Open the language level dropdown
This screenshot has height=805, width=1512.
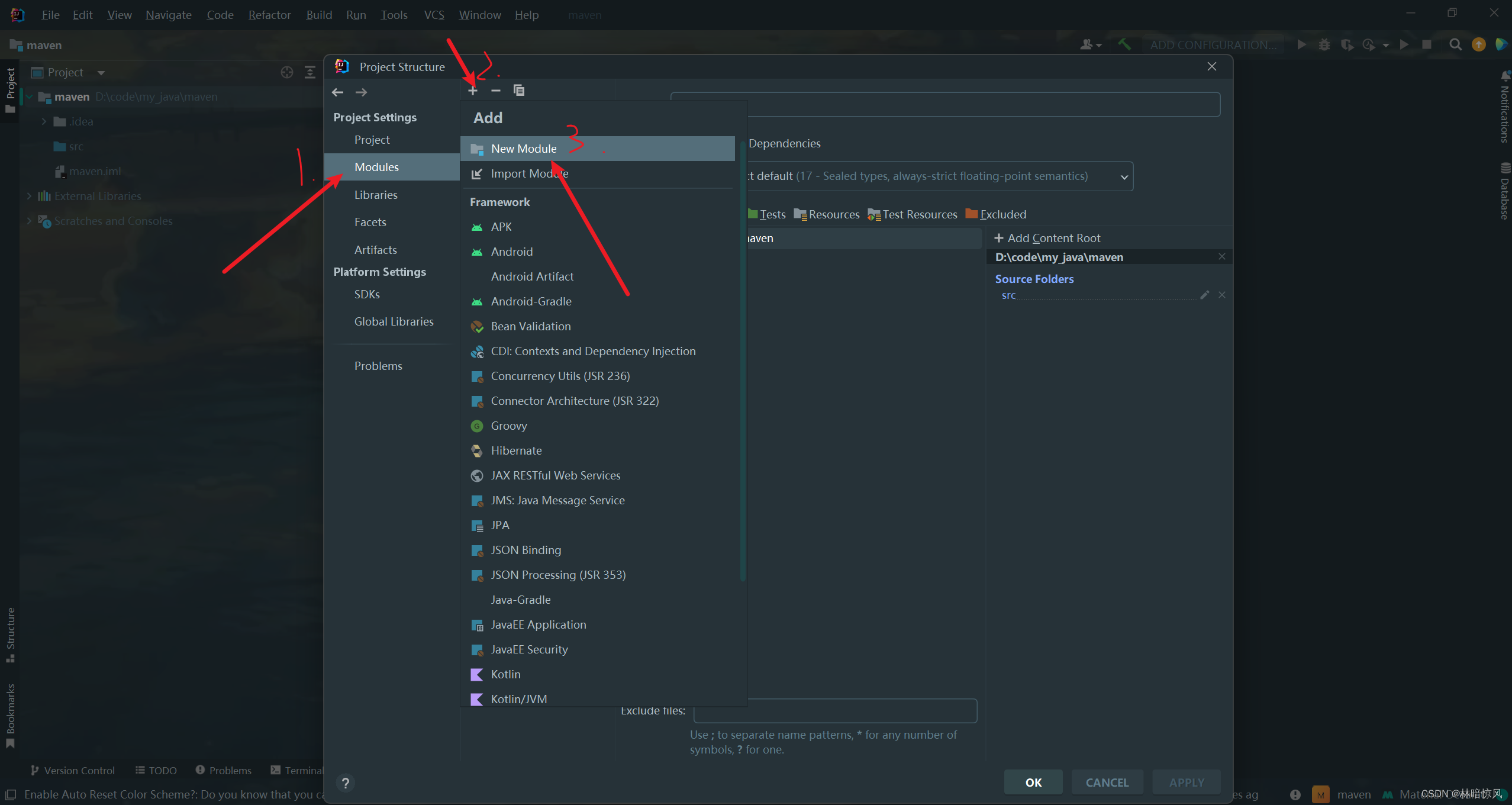pos(1123,176)
